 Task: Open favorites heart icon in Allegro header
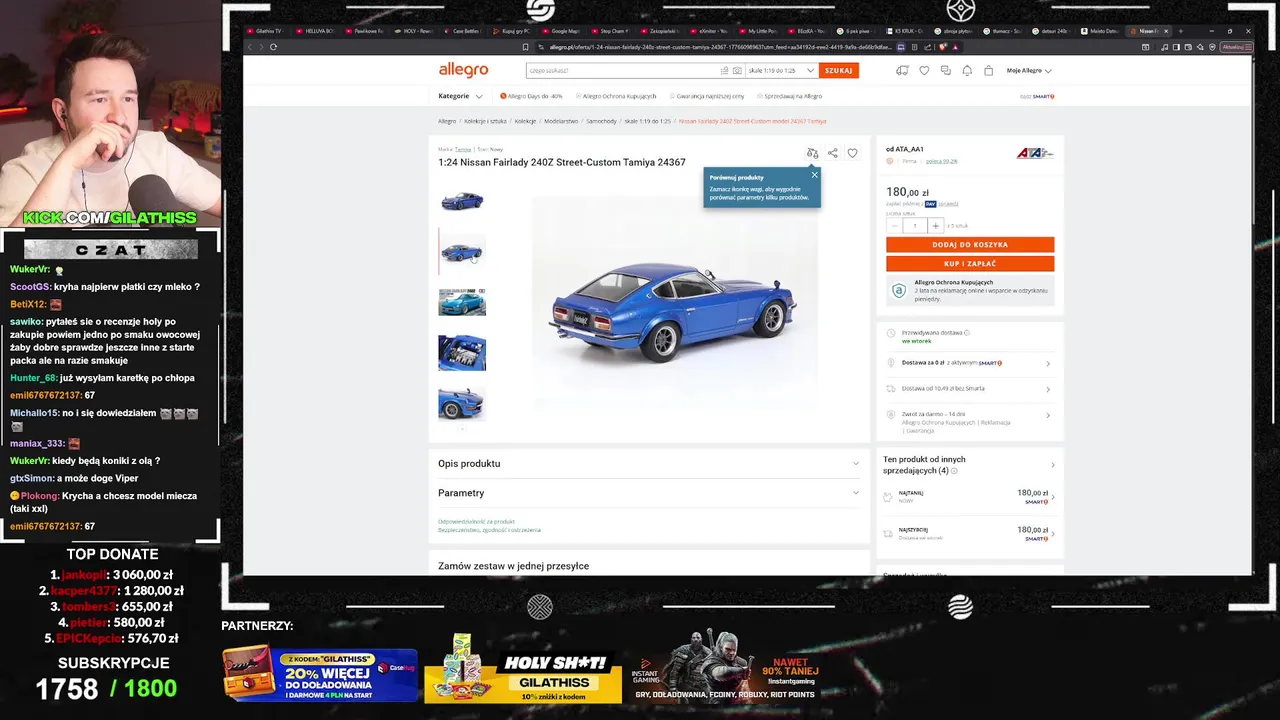click(924, 71)
